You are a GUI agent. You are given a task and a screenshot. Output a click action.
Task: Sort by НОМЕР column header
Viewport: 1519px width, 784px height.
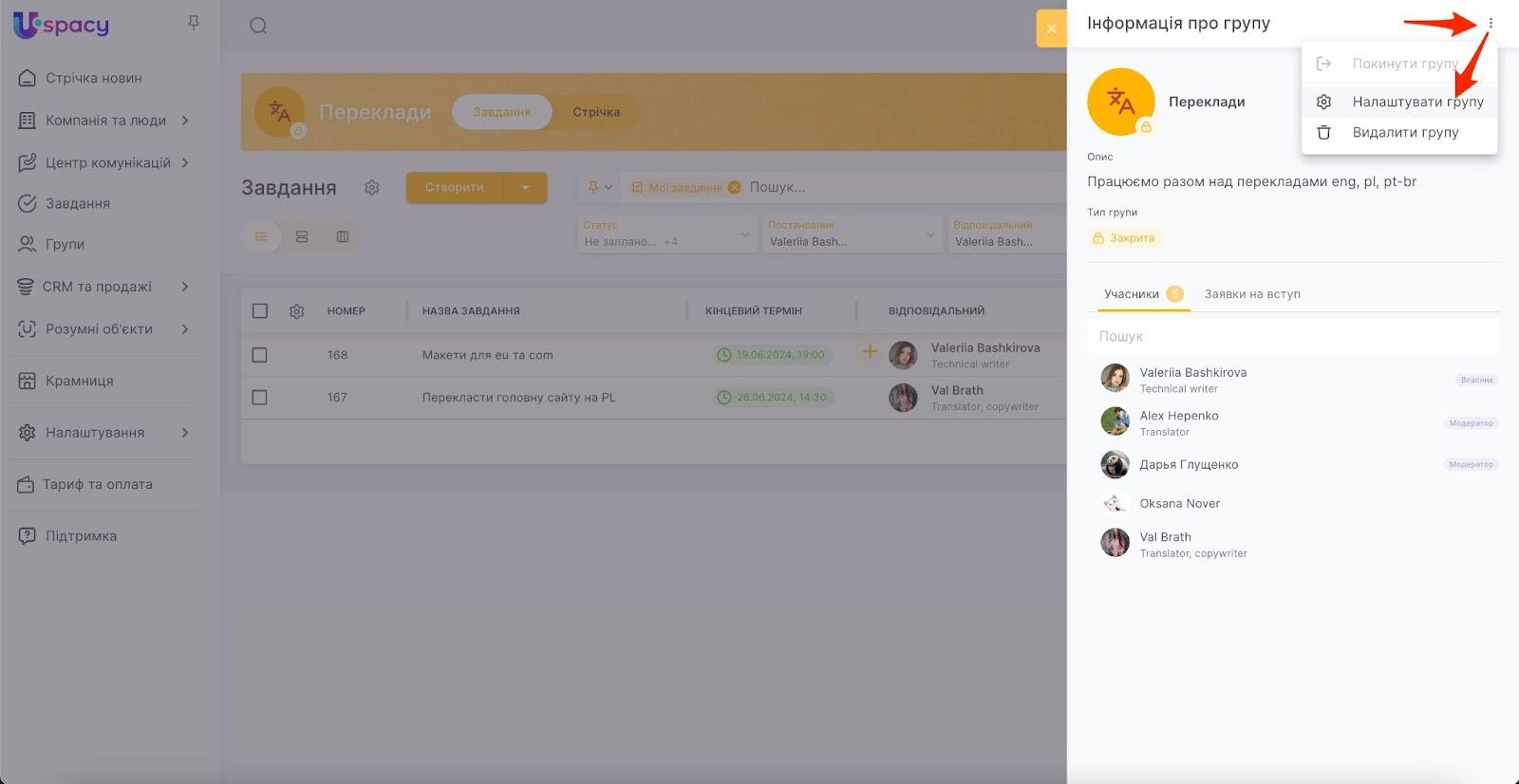pos(346,311)
